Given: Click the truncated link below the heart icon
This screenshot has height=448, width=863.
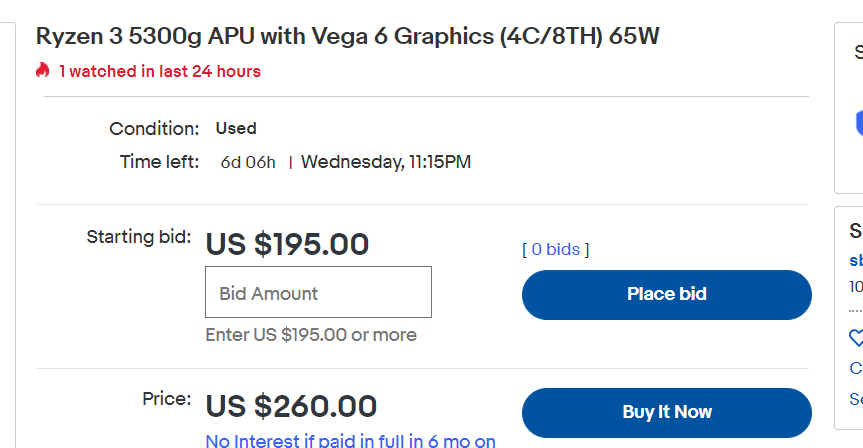Looking at the screenshot, I should coord(856,368).
